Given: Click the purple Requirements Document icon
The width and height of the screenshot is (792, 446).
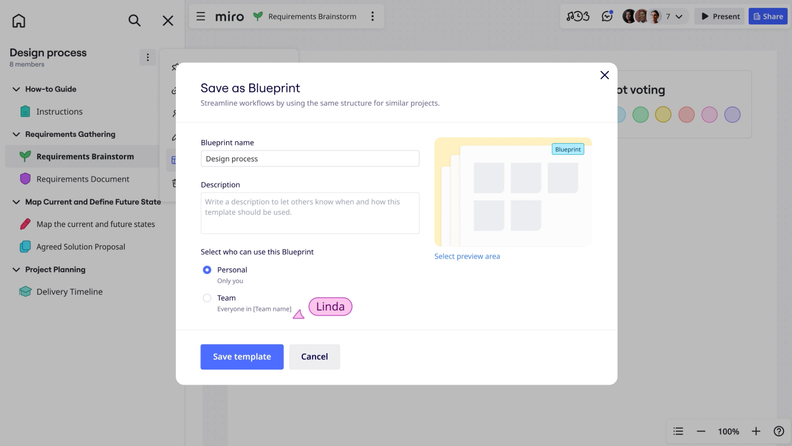Looking at the screenshot, I should pyautogui.click(x=25, y=178).
